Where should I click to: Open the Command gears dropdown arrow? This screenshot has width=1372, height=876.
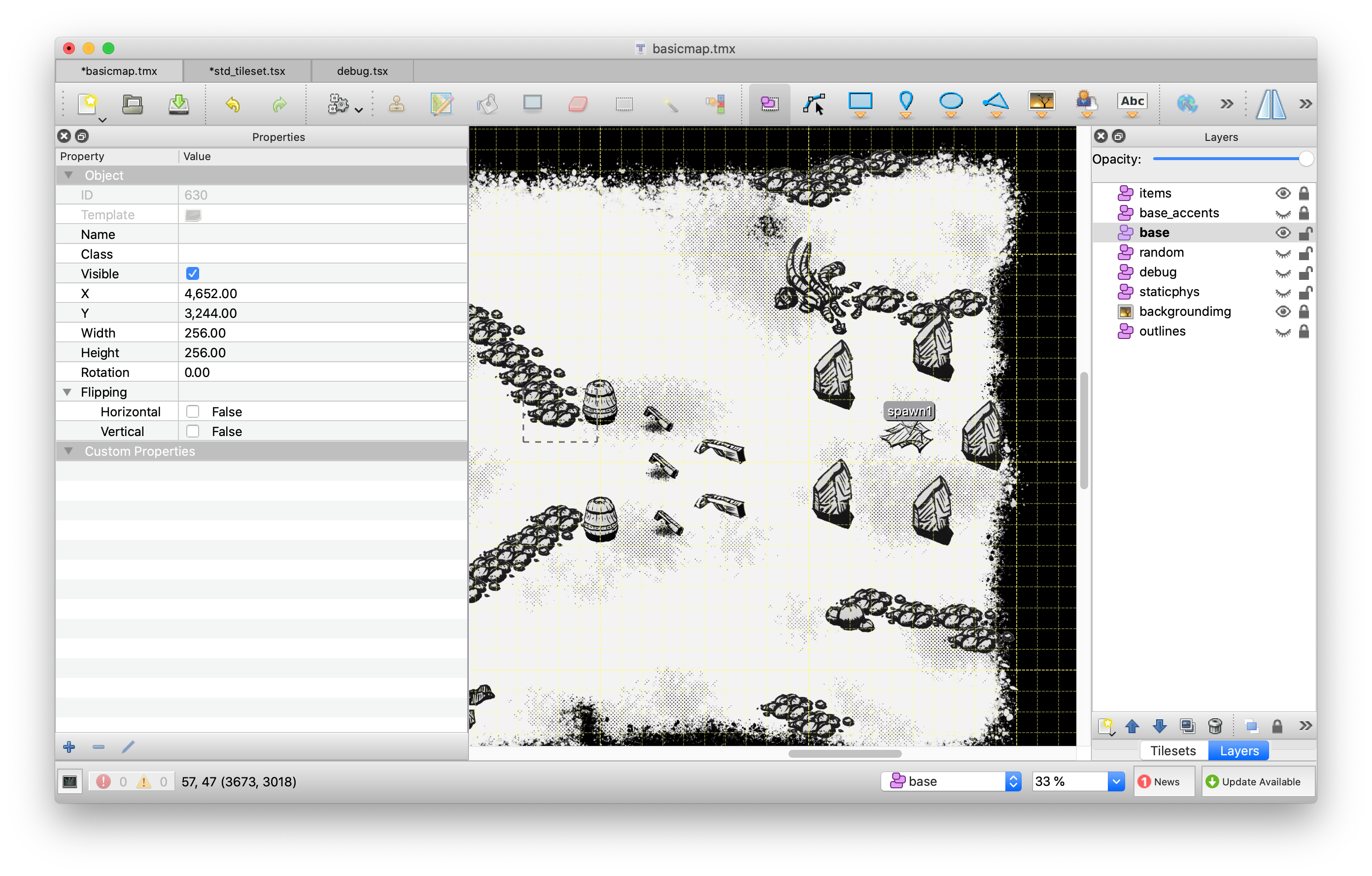[x=358, y=110]
